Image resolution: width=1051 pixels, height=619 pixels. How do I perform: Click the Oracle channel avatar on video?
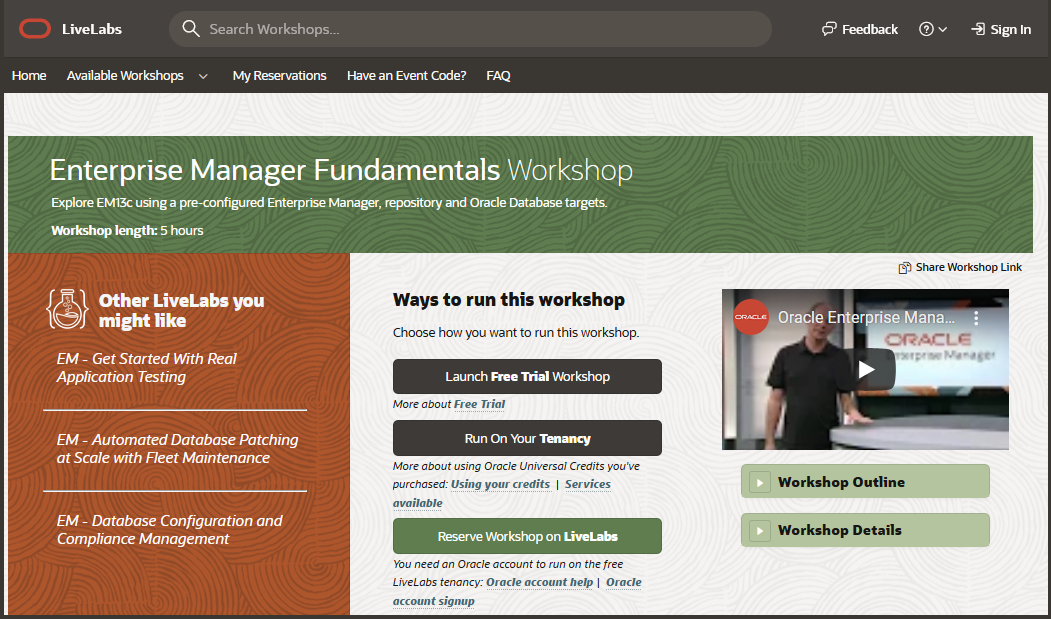tap(750, 317)
